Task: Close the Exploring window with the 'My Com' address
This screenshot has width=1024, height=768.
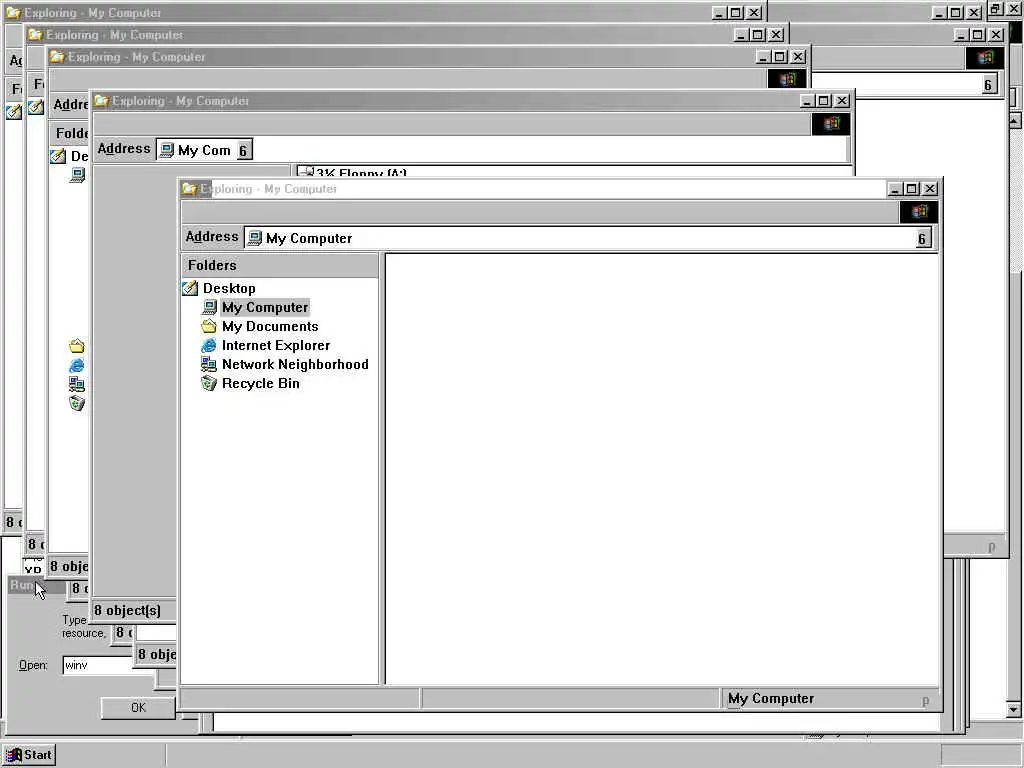Action: [842, 101]
